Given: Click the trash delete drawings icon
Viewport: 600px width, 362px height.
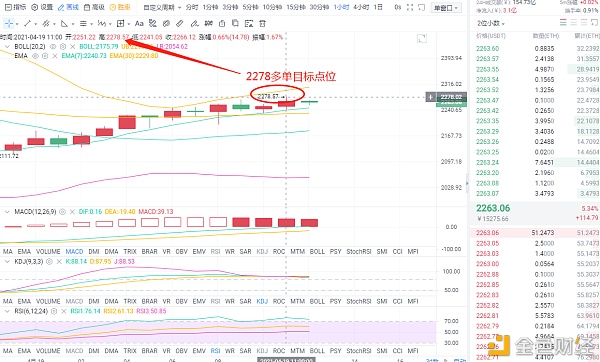Looking at the screenshot, I should pos(262,24).
